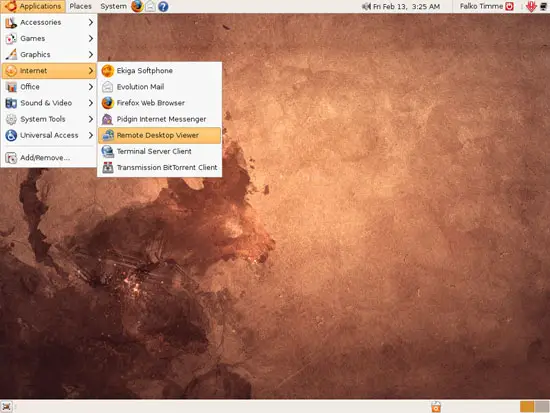This screenshot has width=550, height=413.
Task: Click the blue help question mark icon
Action: tap(163, 6)
